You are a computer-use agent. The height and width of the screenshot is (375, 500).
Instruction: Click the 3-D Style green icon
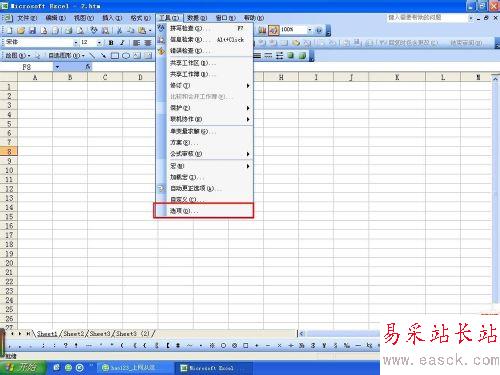(302, 56)
